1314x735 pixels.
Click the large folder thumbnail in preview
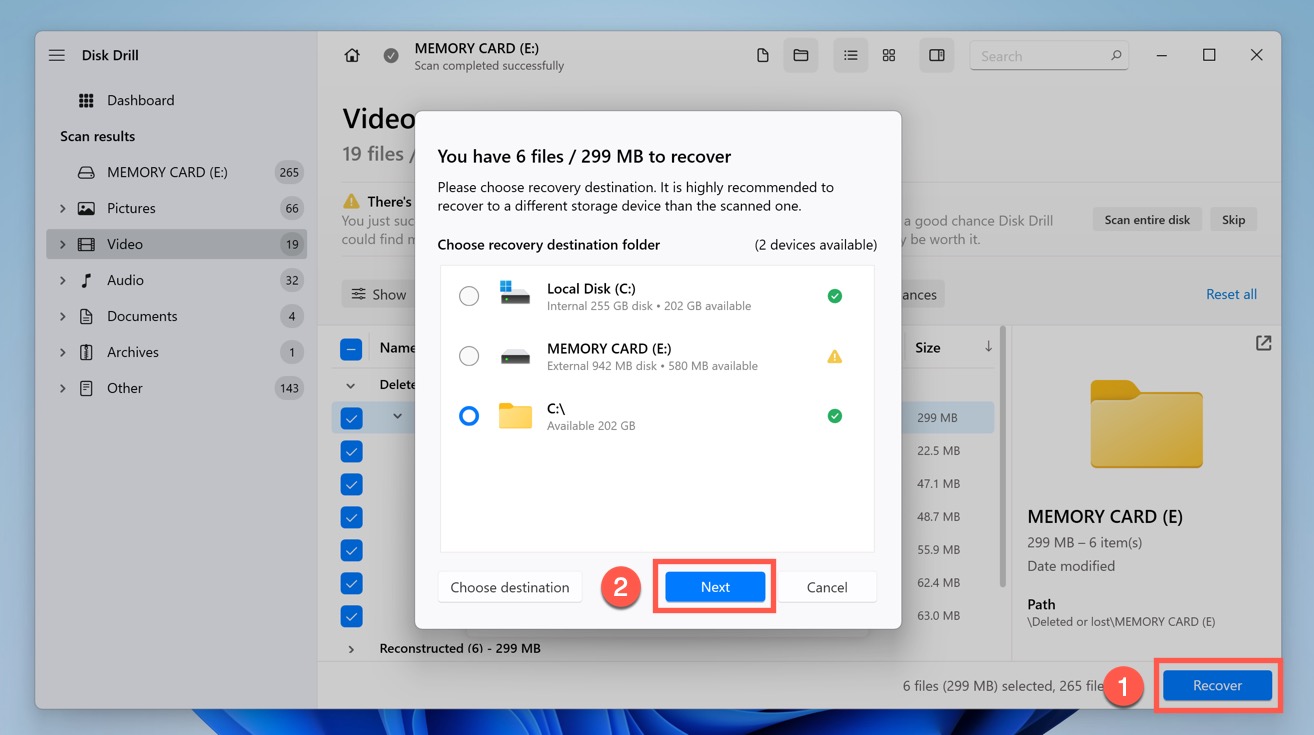[1146, 424]
